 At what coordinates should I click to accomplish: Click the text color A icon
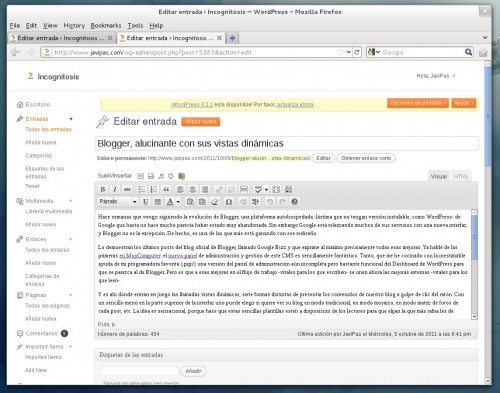coord(170,201)
